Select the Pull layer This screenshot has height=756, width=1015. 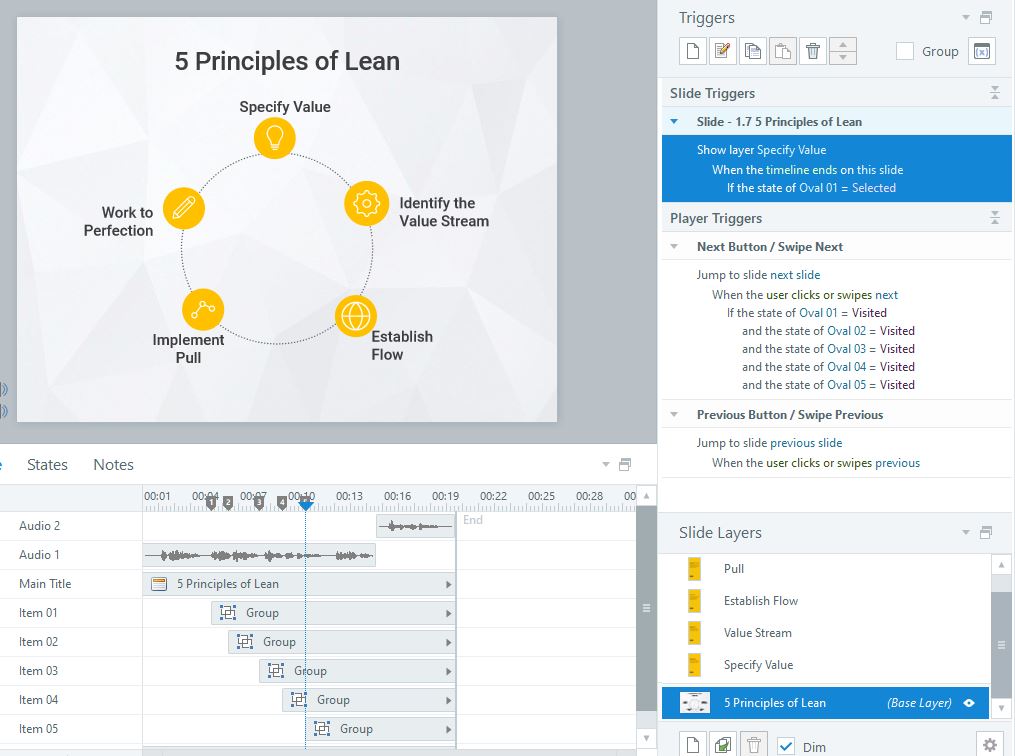(826, 569)
